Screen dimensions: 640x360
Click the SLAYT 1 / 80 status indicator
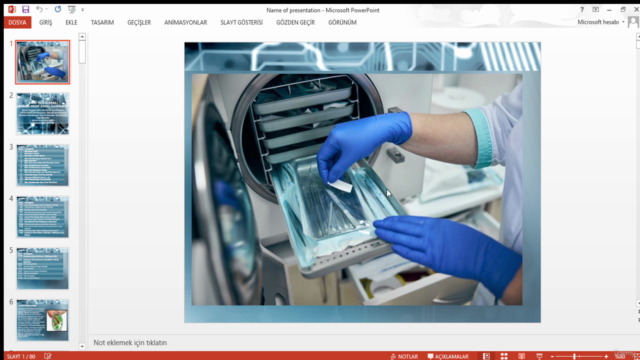[21, 356]
